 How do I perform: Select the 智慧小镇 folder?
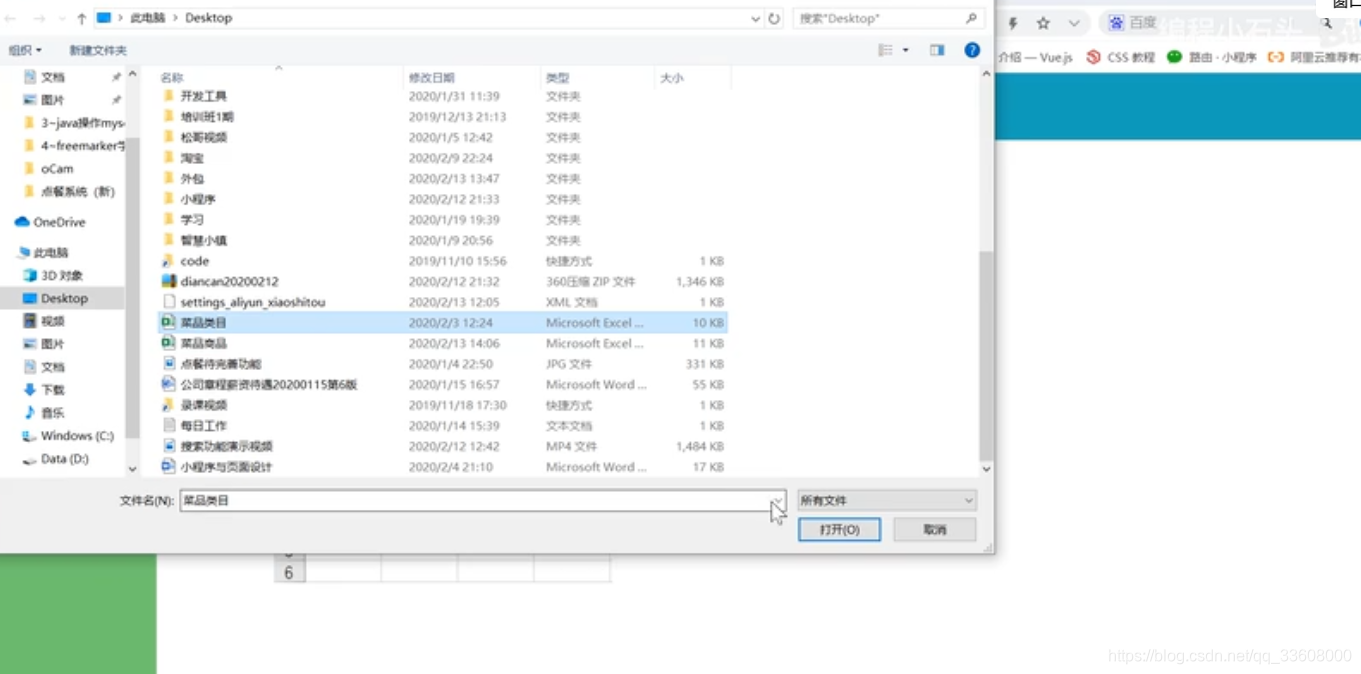(x=204, y=241)
